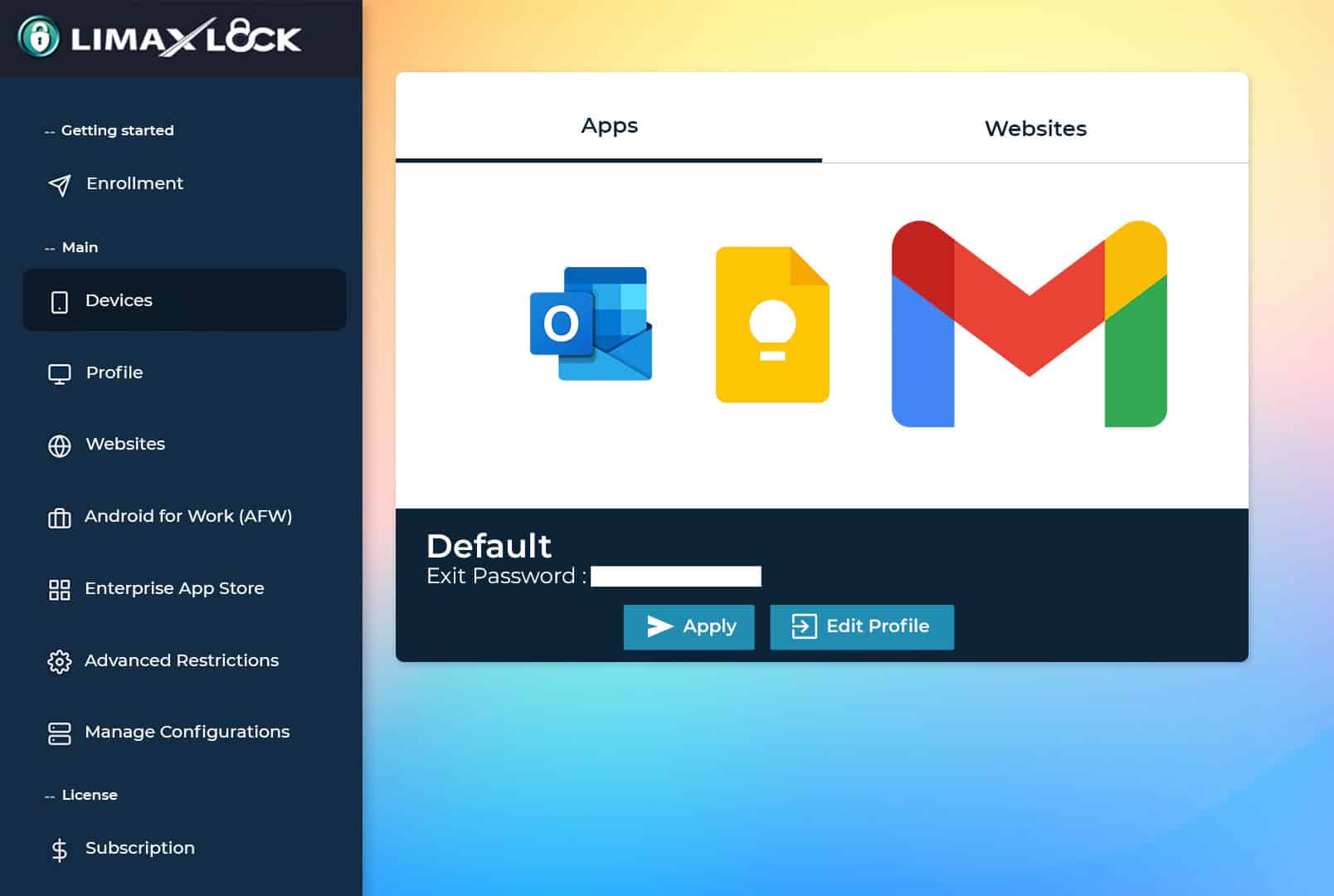The height and width of the screenshot is (896, 1334).
Task: Open Subscription in the sidebar
Action: [184, 848]
